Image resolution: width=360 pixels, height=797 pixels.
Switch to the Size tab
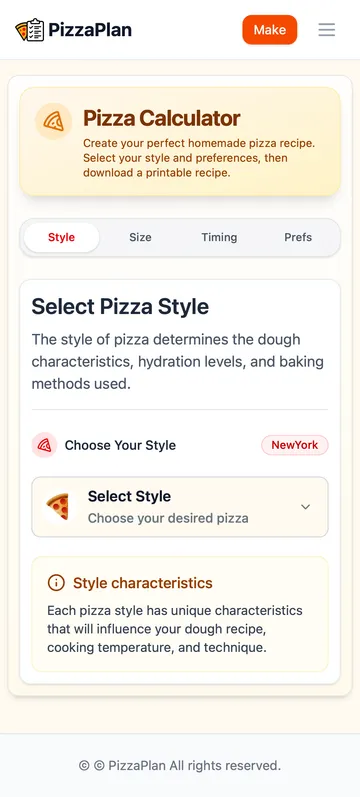pos(140,237)
